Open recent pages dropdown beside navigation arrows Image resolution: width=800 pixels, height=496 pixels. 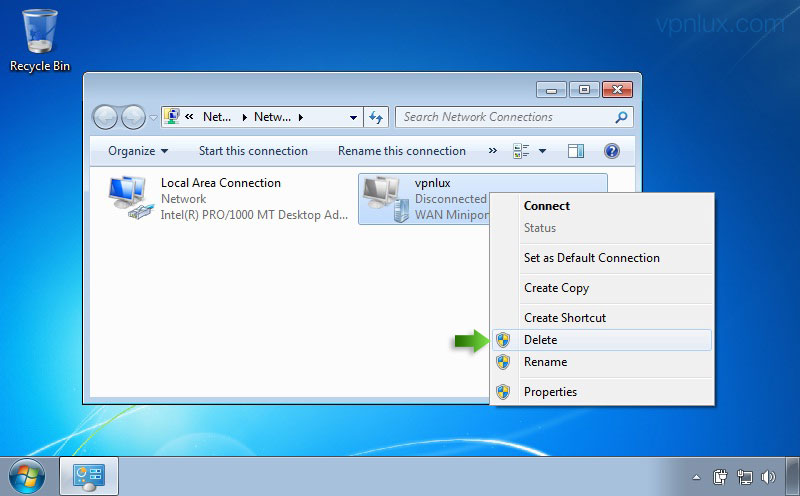coord(153,118)
